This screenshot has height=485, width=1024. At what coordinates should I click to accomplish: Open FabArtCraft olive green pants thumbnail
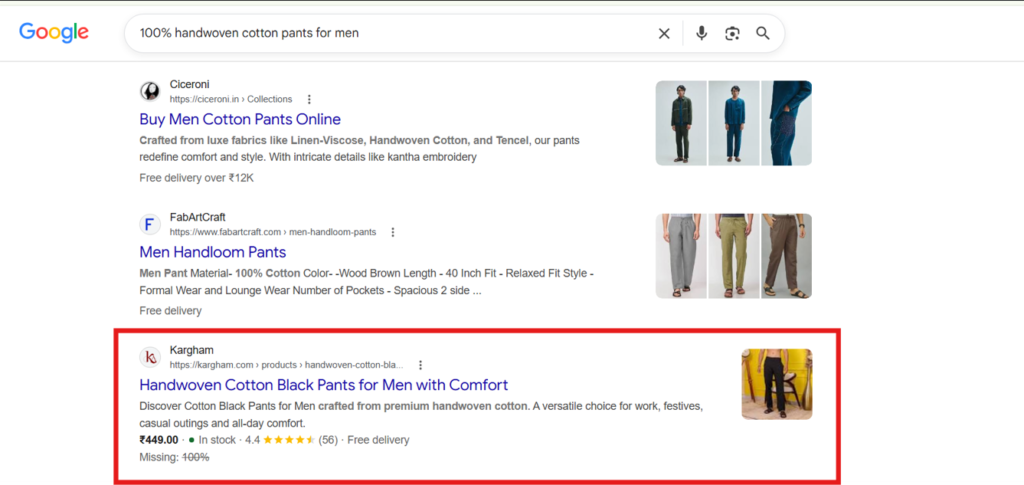(x=734, y=256)
